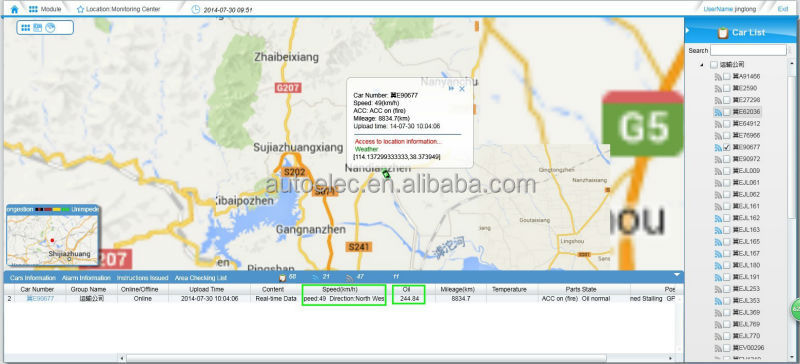
Task: Check the A91466 car checkbox
Action: [x=727, y=77]
